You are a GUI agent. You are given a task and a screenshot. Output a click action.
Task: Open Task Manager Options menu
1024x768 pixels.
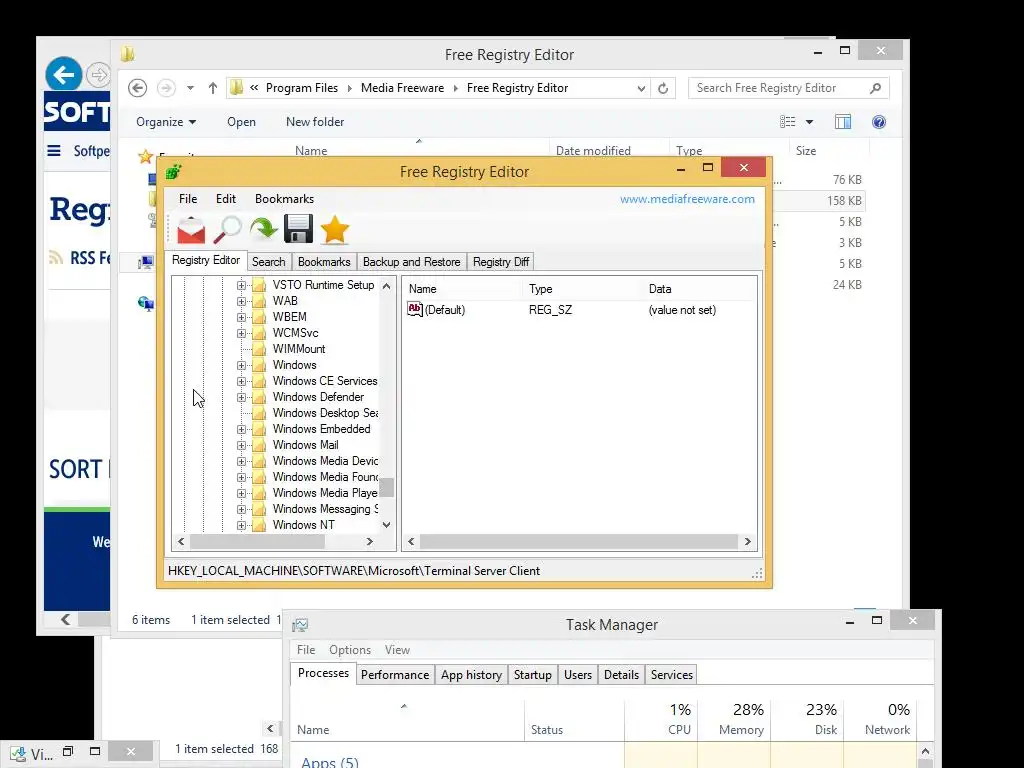[350, 650]
